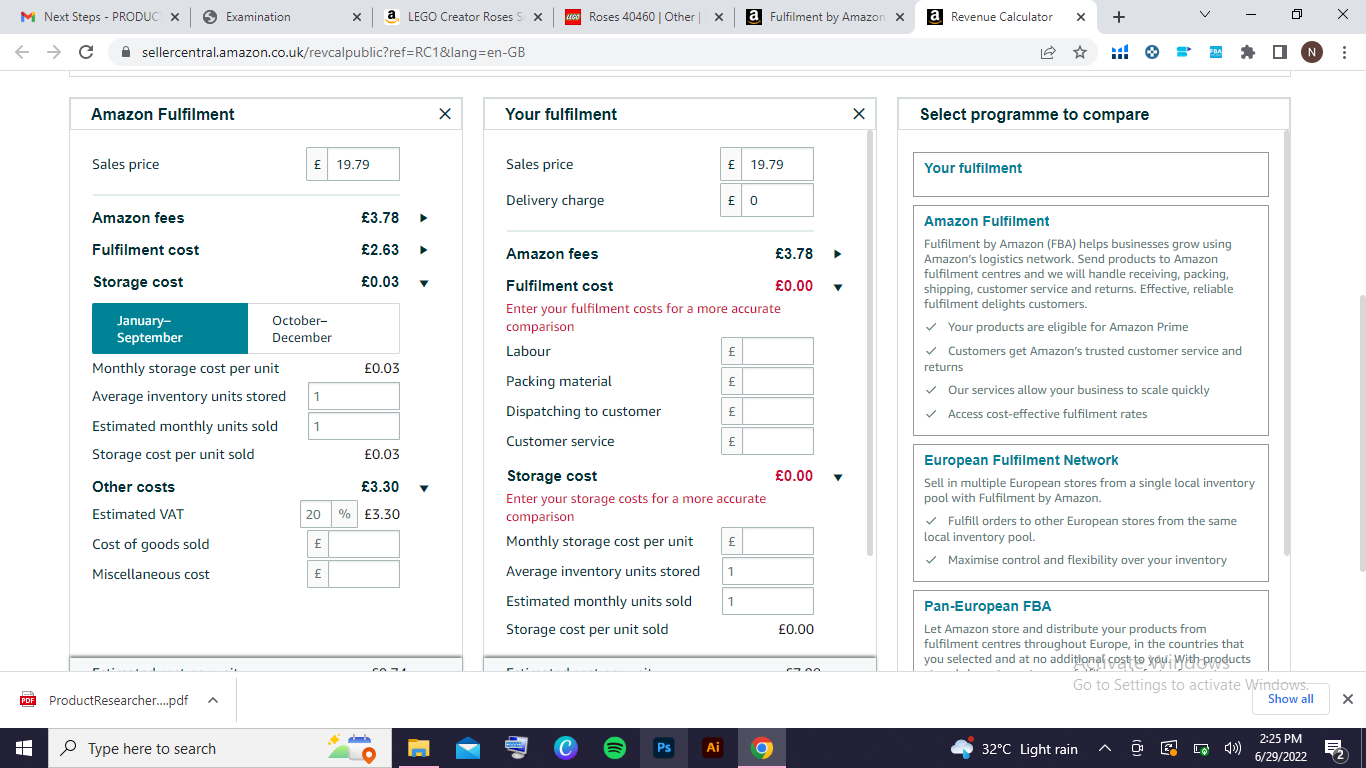Click the Your fulfilment monthly storage cost field

click(777, 541)
